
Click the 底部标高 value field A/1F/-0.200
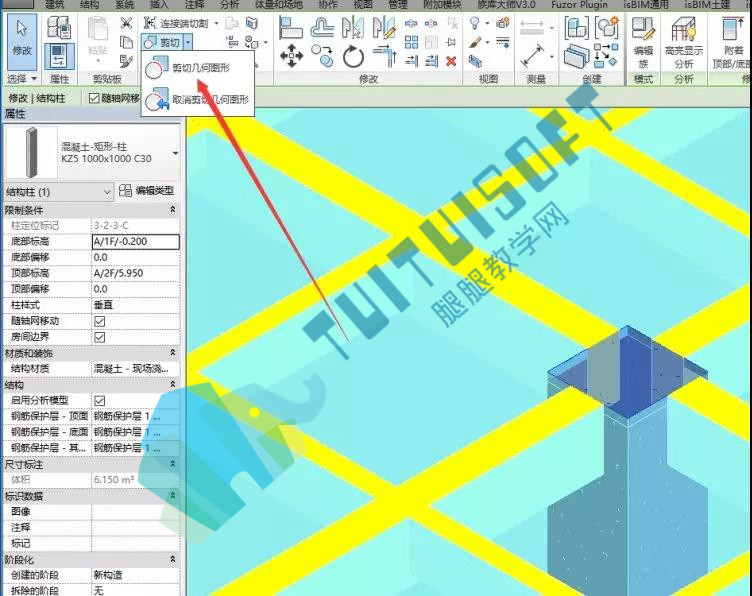pyautogui.click(x=136, y=242)
